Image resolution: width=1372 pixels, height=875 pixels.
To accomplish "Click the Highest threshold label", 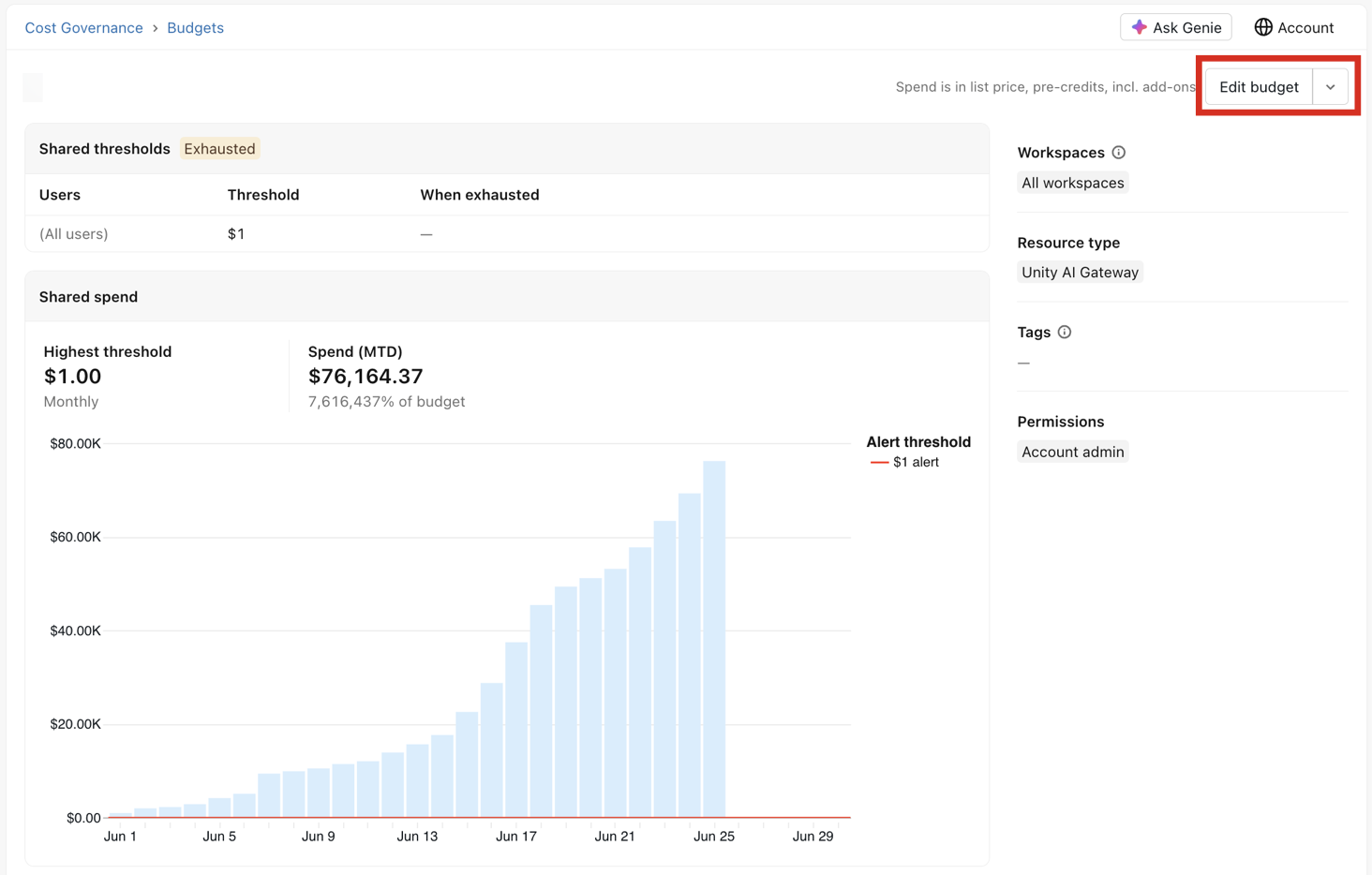I will pyautogui.click(x=108, y=352).
